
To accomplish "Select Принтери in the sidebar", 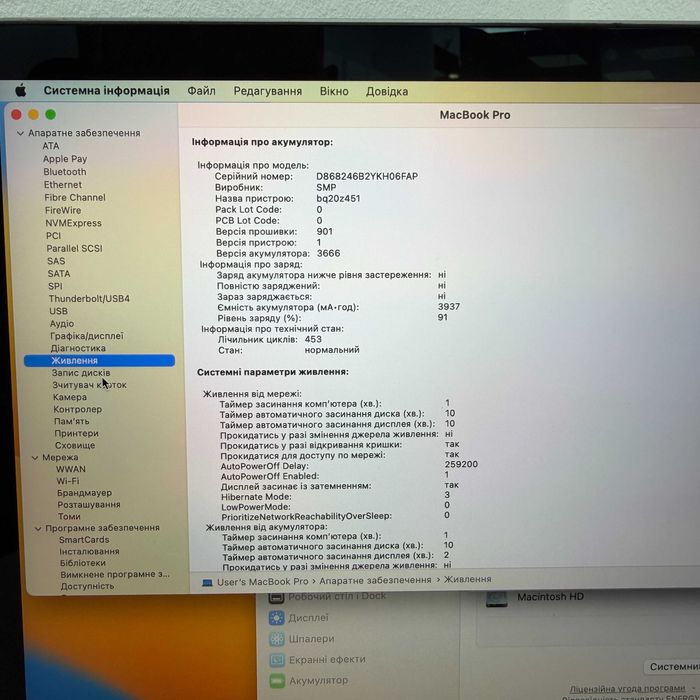I will [76, 433].
